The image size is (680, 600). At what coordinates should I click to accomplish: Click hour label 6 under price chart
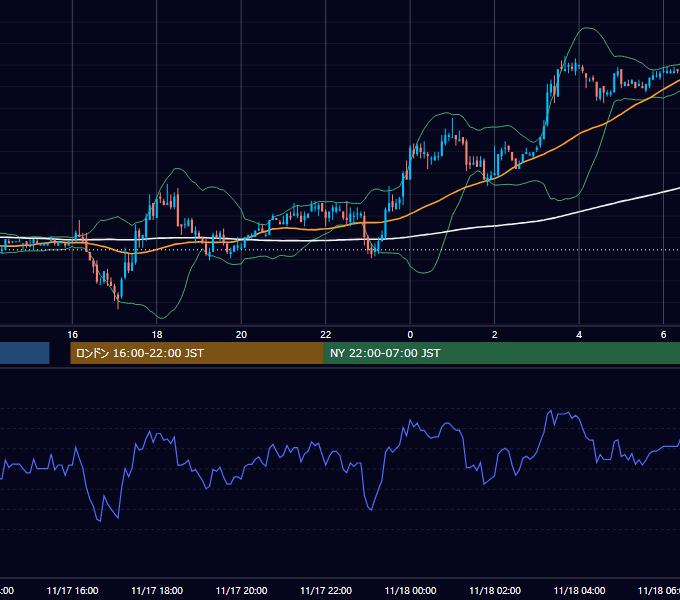(x=663, y=335)
